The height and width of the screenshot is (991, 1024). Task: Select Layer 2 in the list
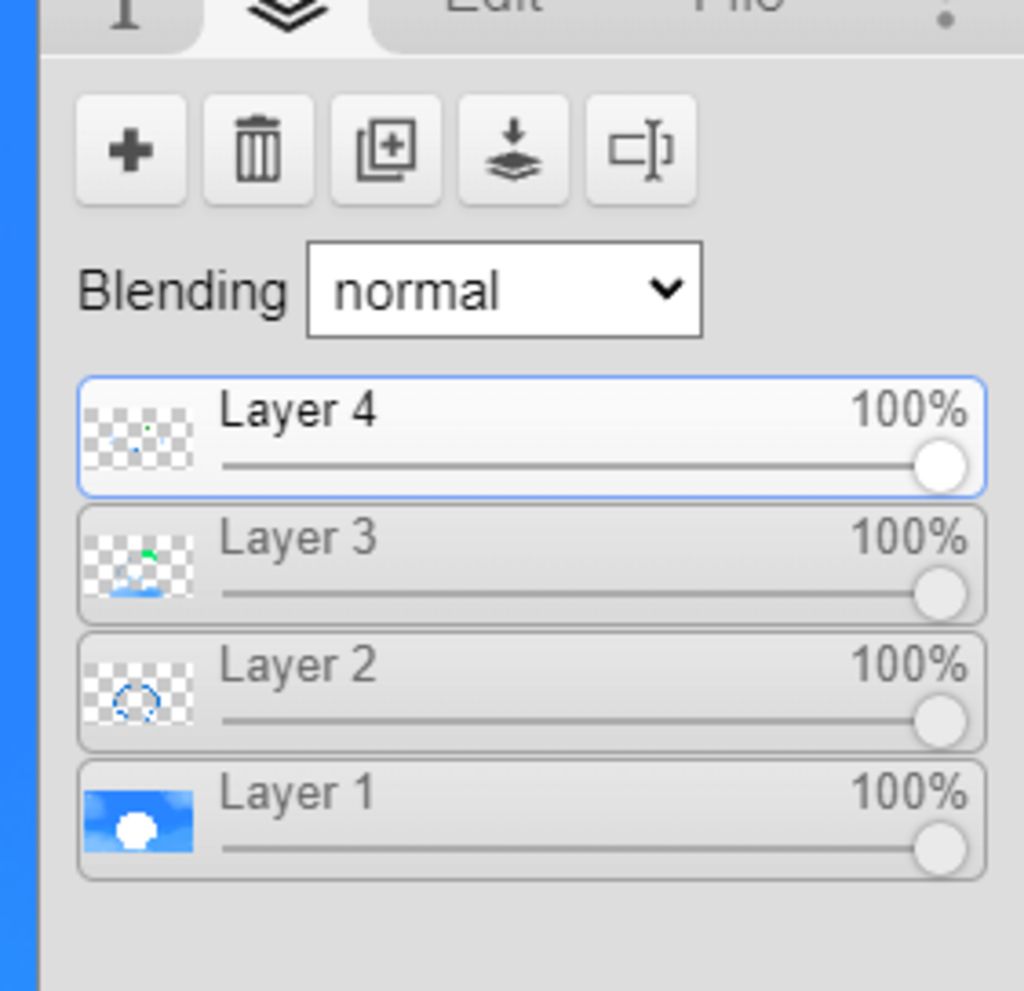tap(532, 692)
